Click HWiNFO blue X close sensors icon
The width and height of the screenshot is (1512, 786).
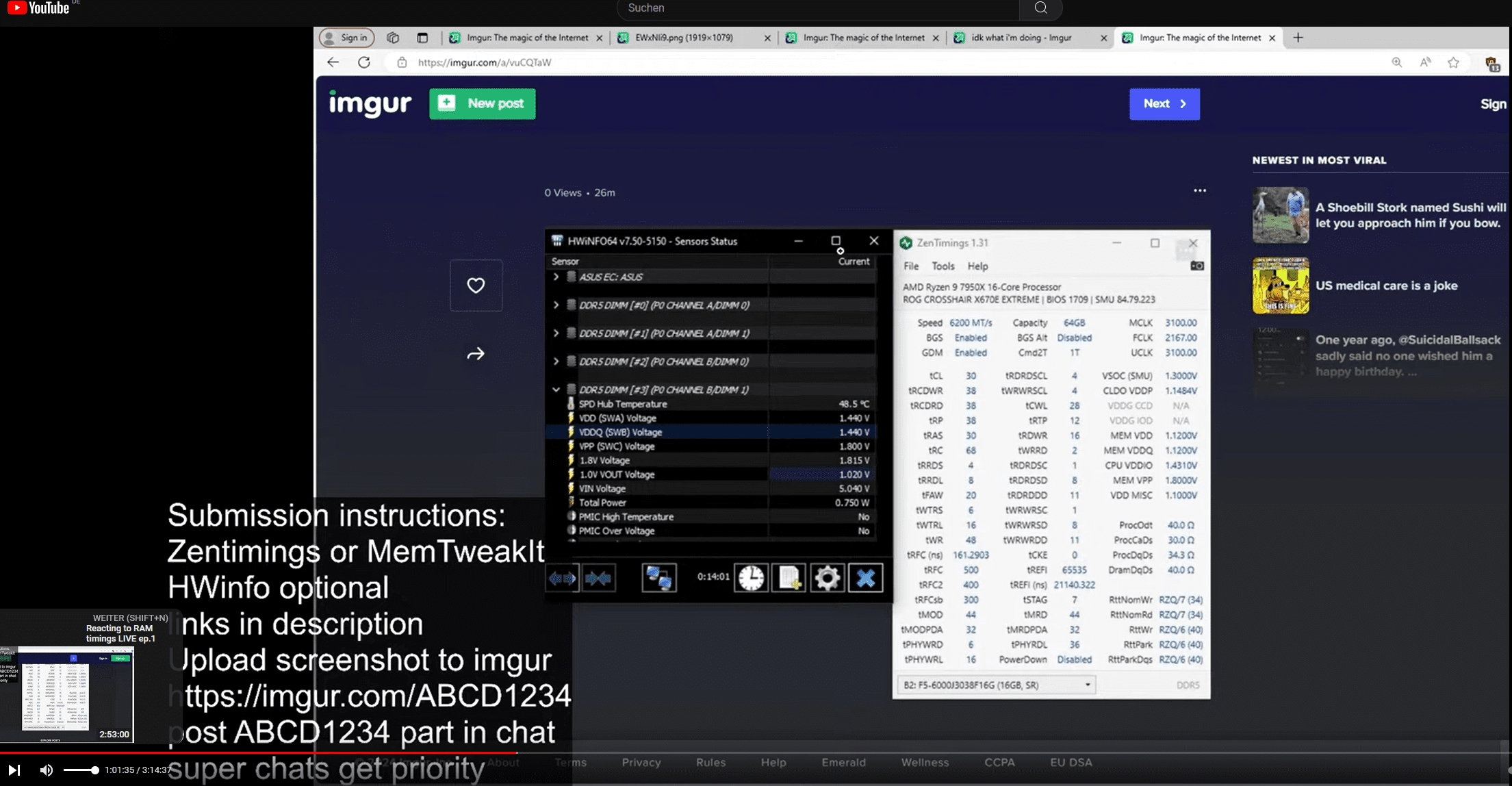(x=865, y=579)
